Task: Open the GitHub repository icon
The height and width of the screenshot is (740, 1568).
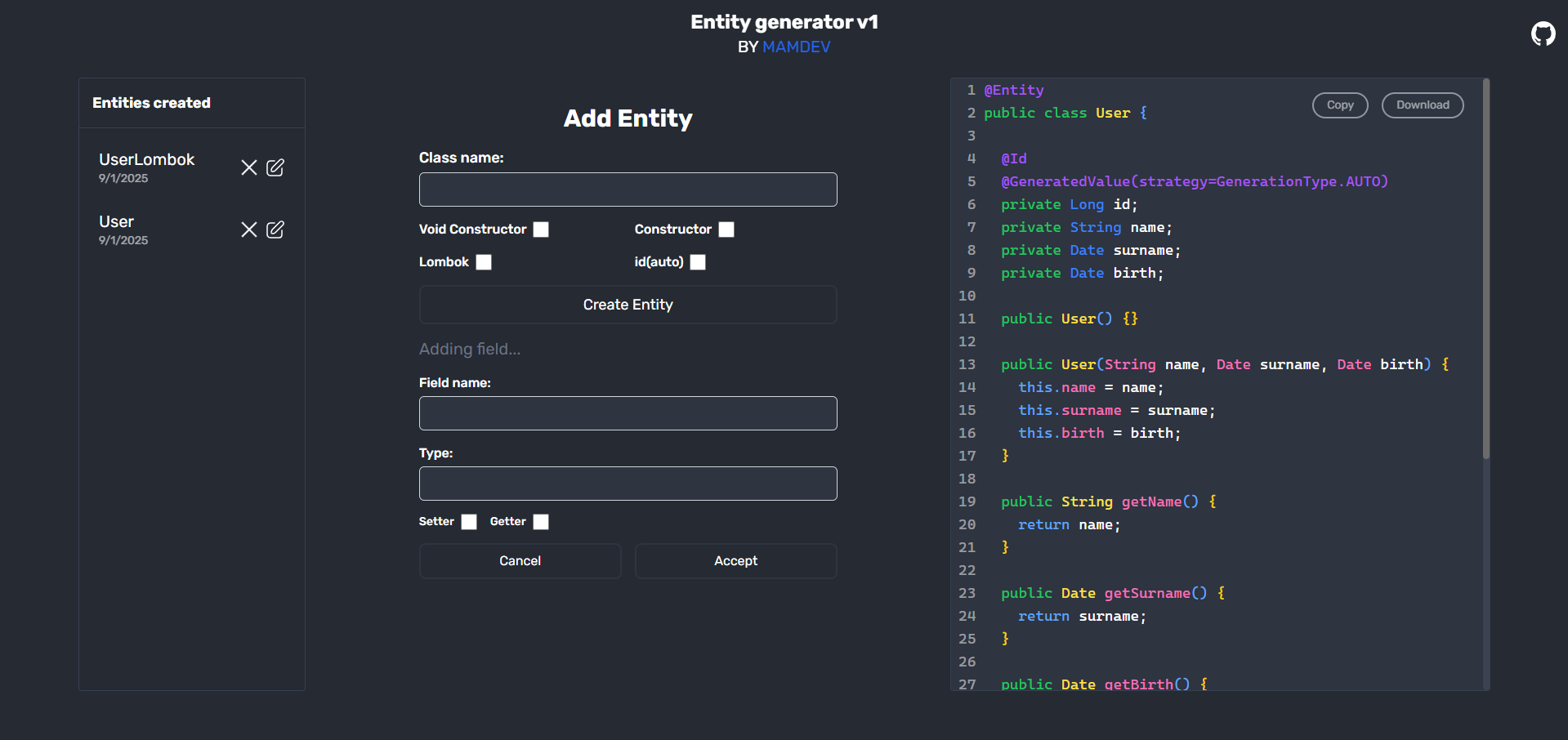Action: 1543,33
